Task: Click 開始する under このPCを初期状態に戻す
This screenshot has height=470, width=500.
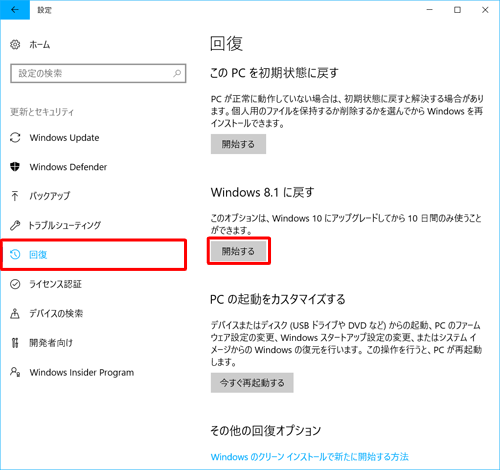Action: click(238, 144)
